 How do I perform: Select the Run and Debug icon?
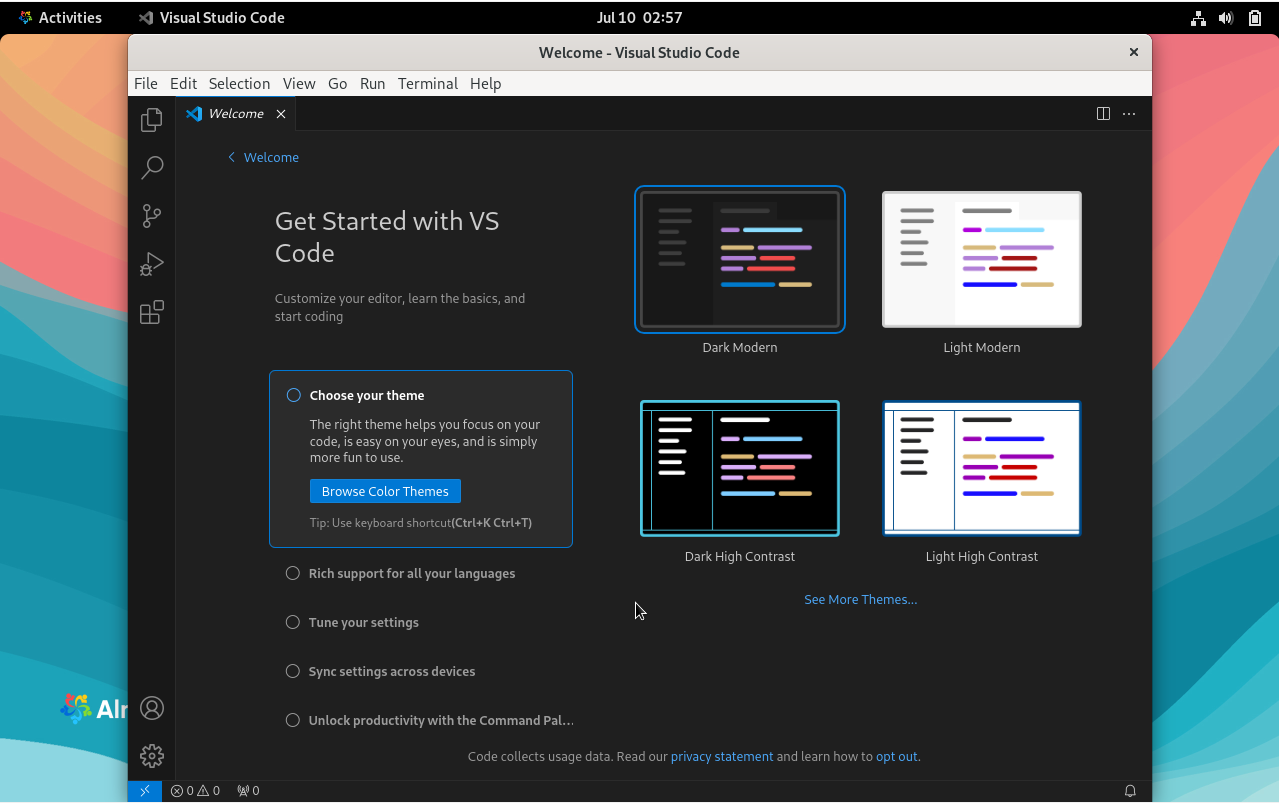151,263
